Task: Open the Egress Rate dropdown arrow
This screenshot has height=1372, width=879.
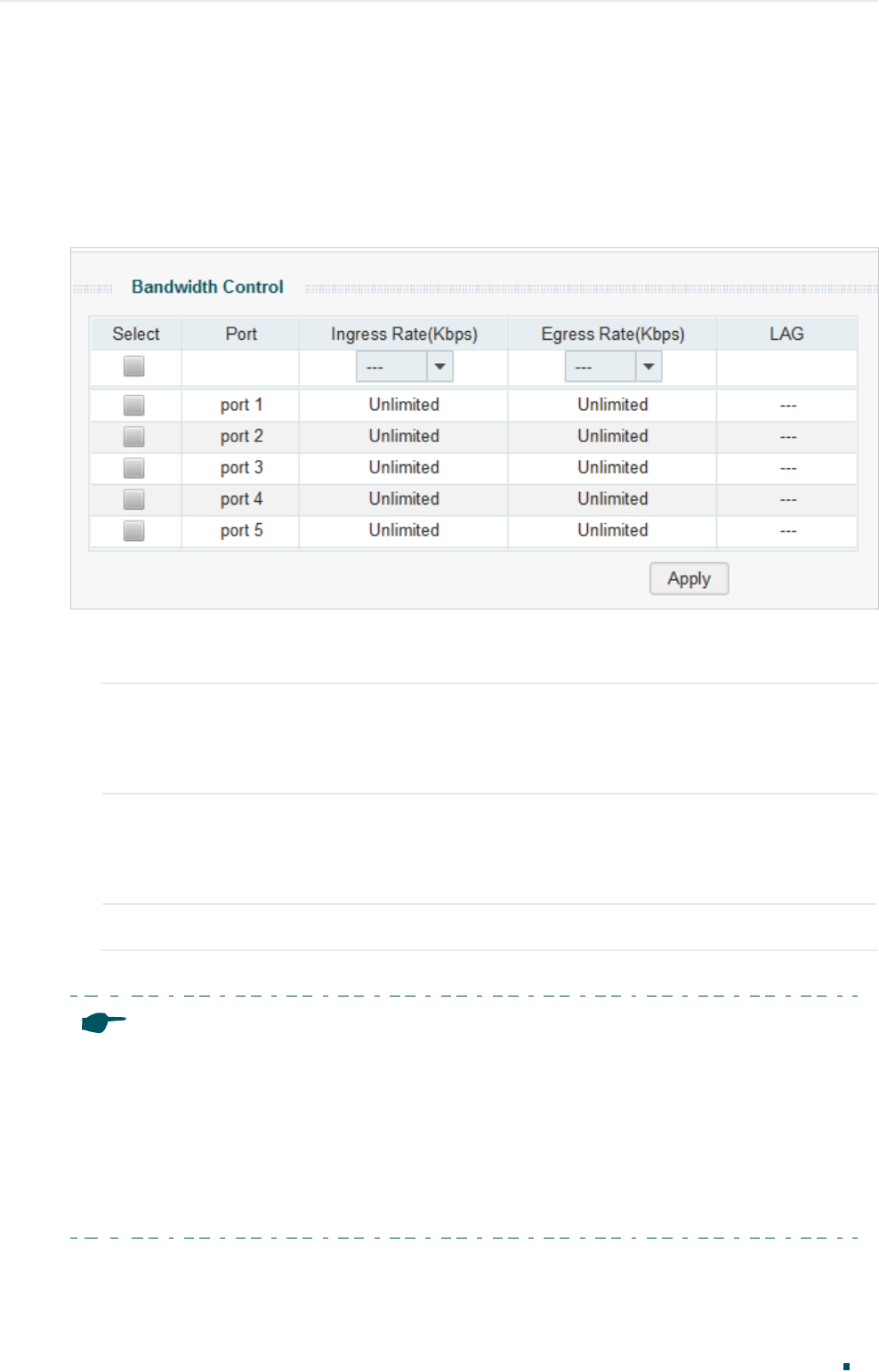Action: click(649, 367)
